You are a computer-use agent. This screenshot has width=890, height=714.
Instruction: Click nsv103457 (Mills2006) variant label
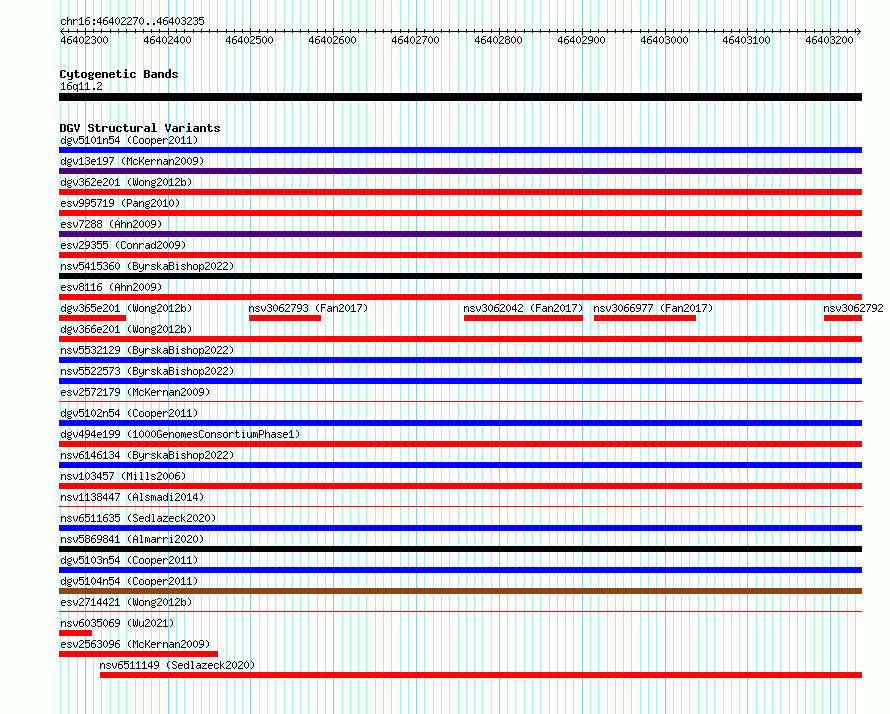point(123,476)
